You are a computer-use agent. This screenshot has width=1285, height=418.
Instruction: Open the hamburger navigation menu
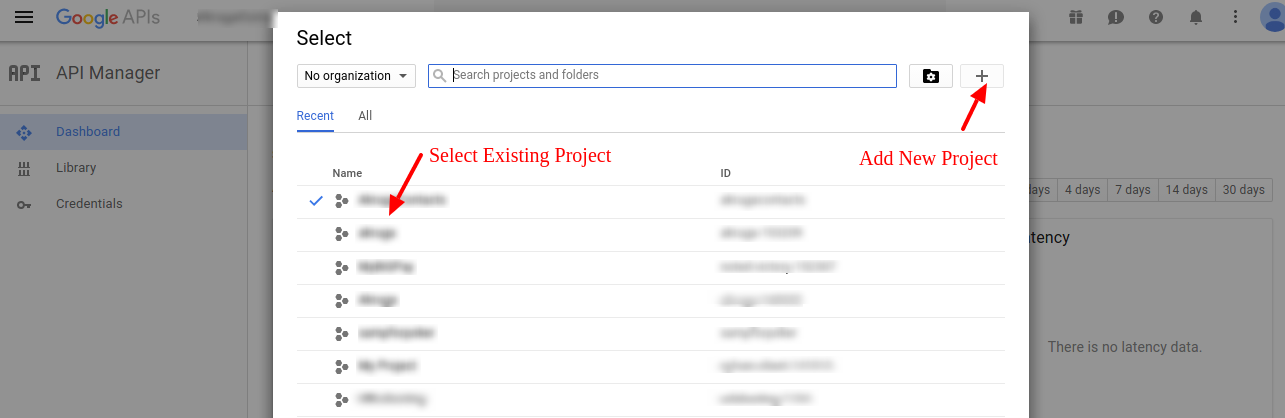24,18
